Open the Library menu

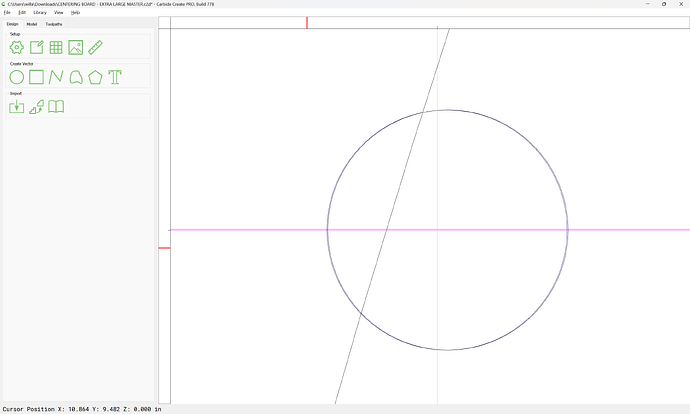tap(40, 12)
